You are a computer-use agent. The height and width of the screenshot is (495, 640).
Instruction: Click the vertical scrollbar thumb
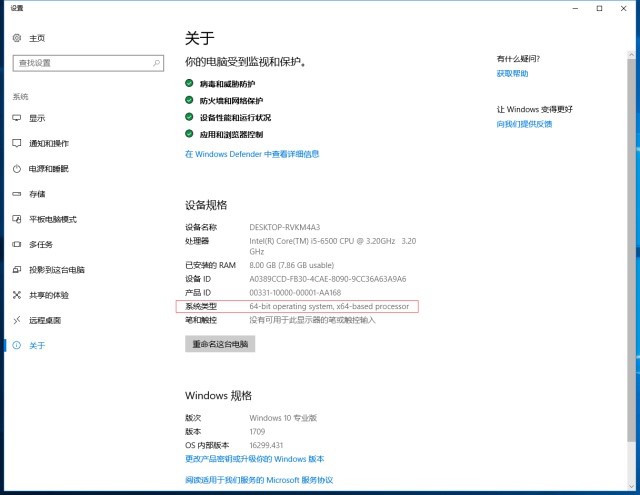tap(631, 249)
